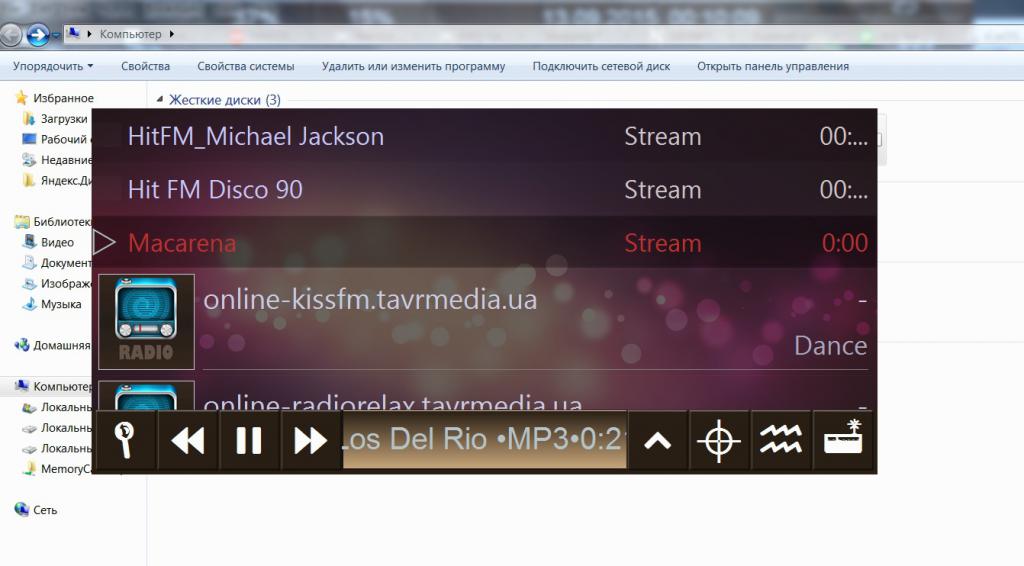Click the scrolling track info display
The width and height of the screenshot is (1024, 566).
pyautogui.click(x=485, y=441)
